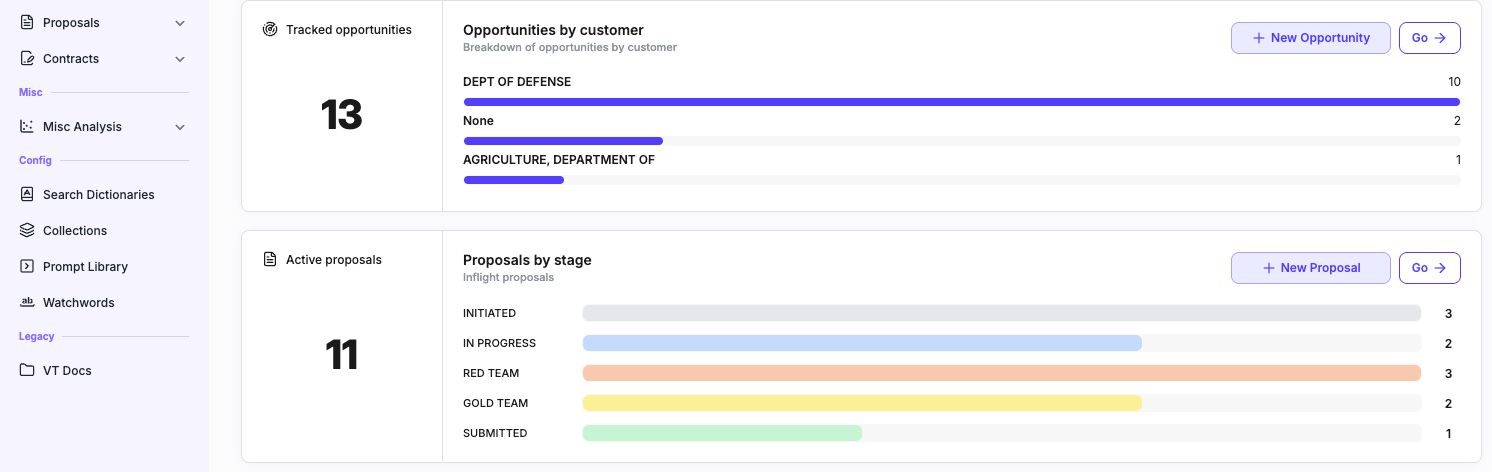Click the 'INITIATED' stage label
The image size is (1492, 472).
(x=489, y=313)
